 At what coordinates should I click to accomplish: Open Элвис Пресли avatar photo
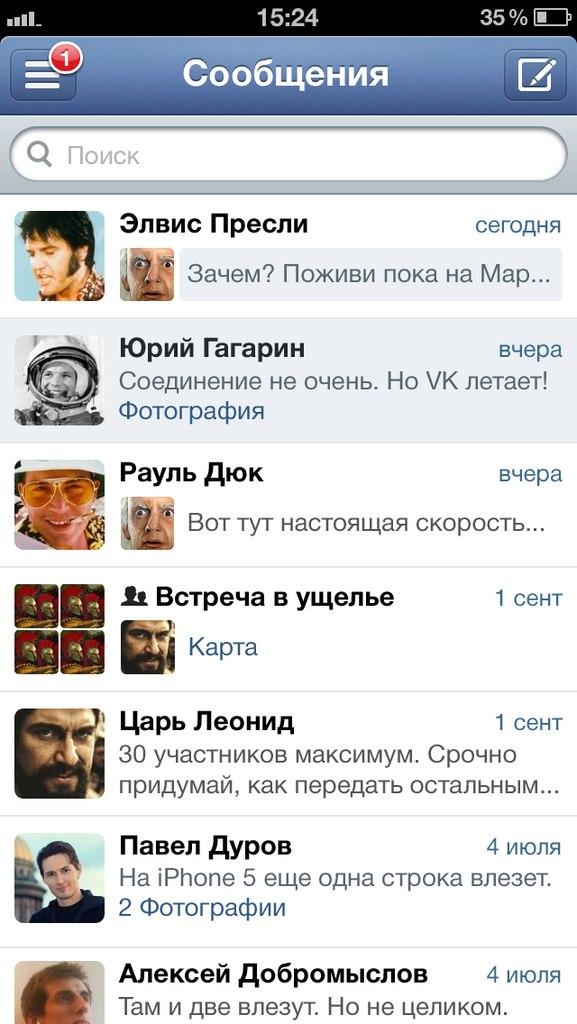[x=59, y=255]
